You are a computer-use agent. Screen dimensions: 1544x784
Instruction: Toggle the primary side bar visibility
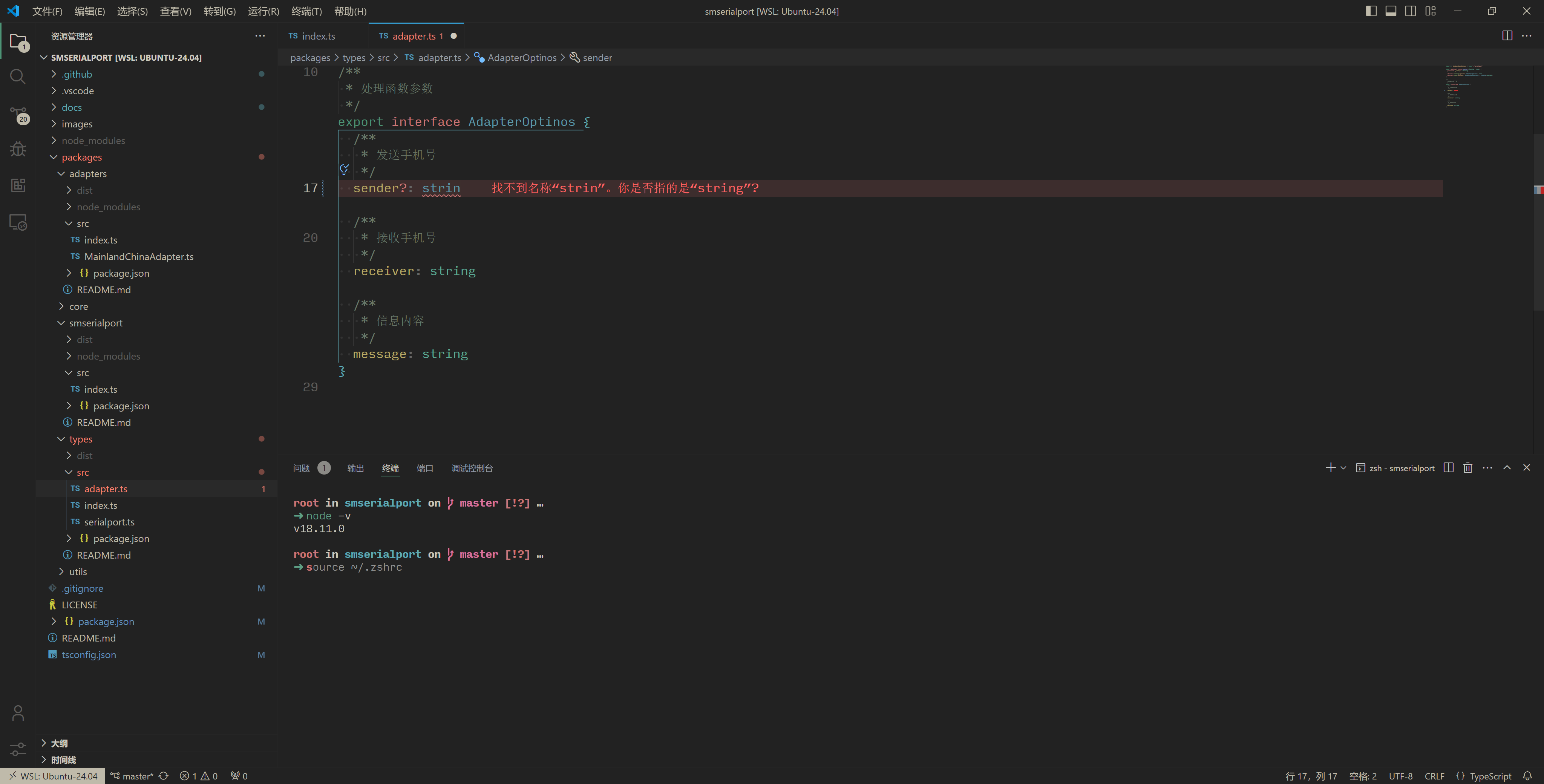click(1371, 11)
